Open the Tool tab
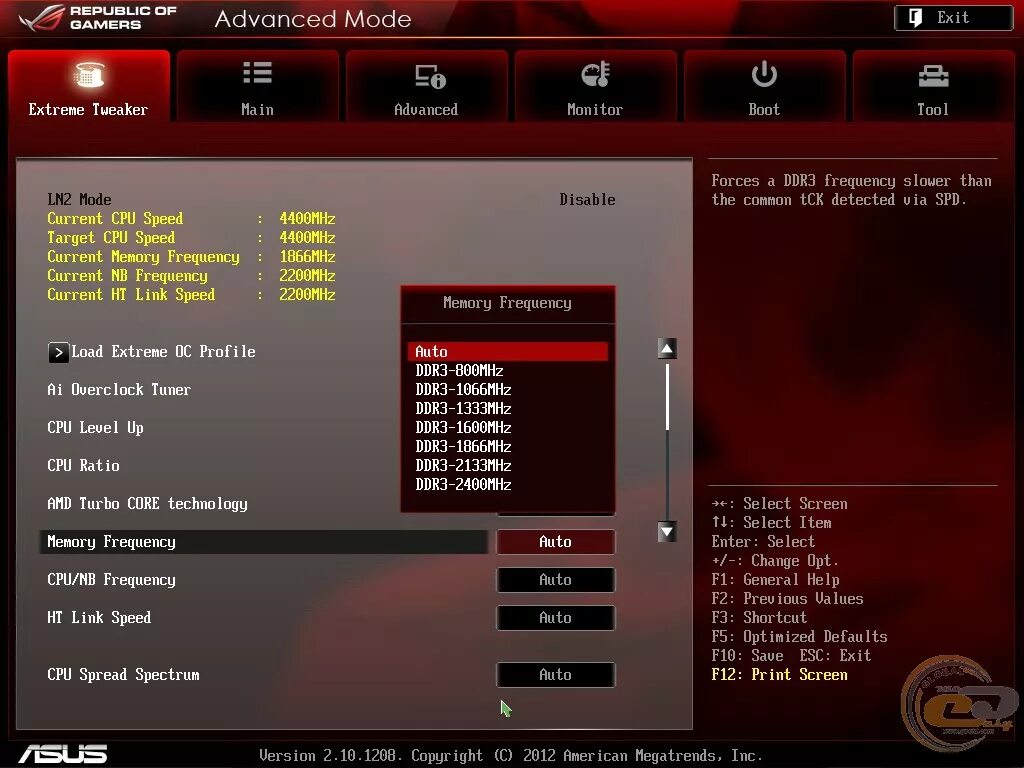 933,86
